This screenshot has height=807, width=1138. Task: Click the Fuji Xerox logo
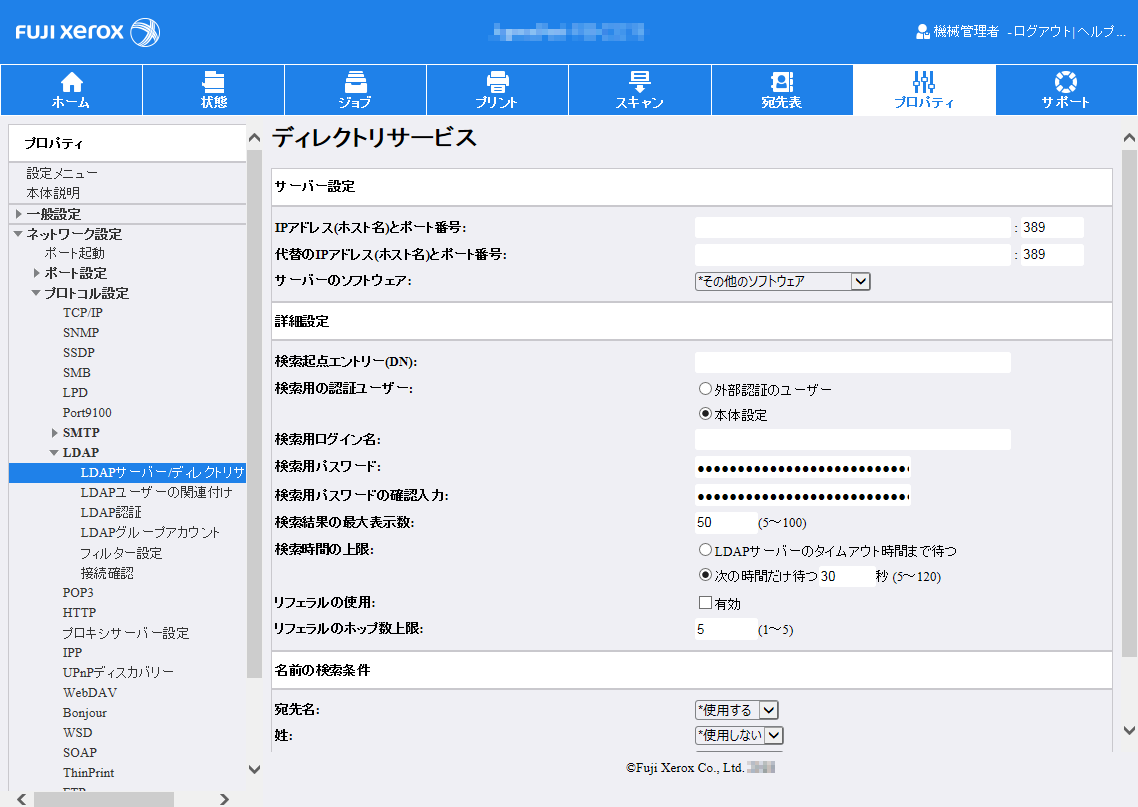tap(87, 32)
